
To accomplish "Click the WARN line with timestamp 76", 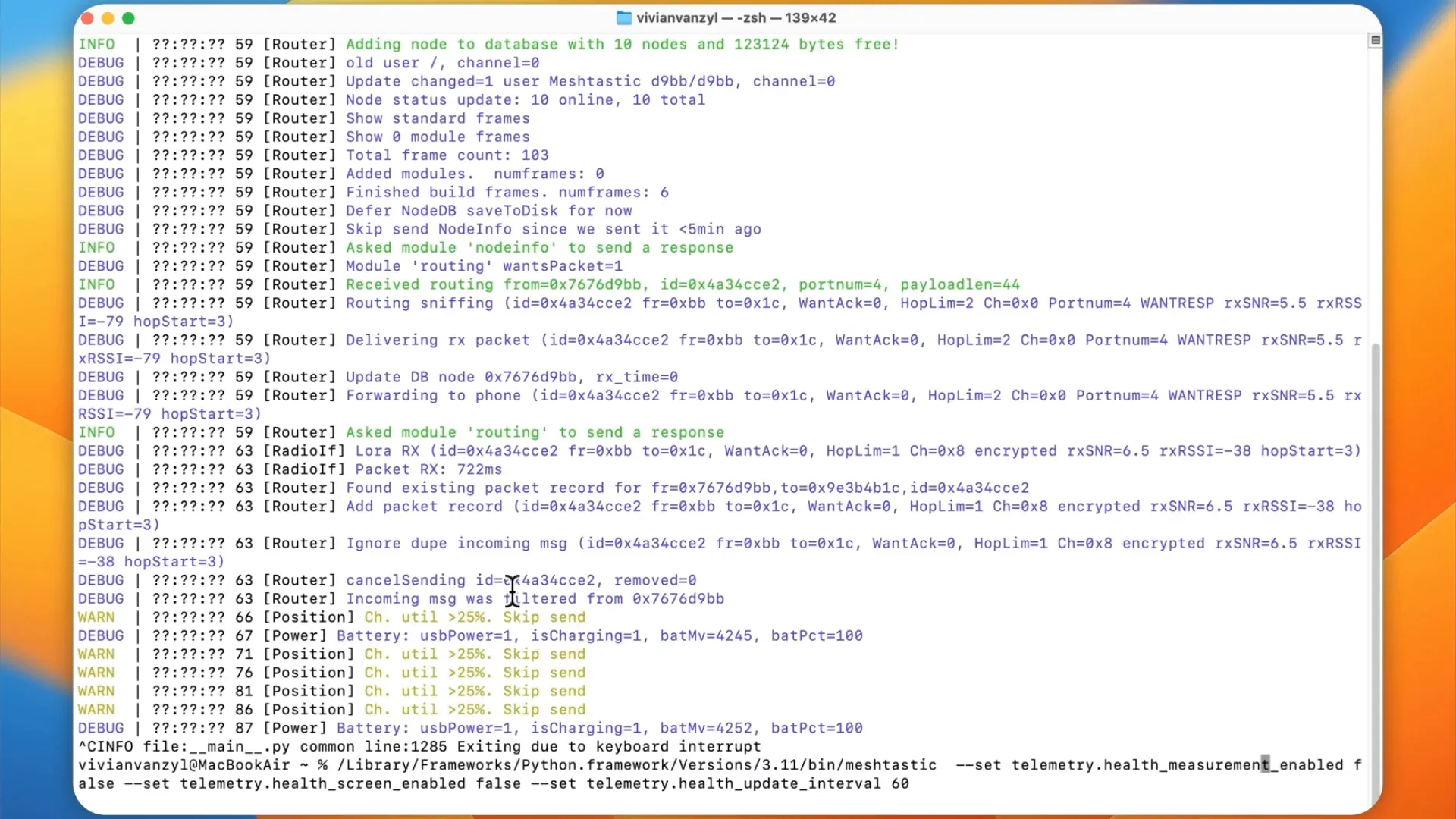I will (x=332, y=673).
